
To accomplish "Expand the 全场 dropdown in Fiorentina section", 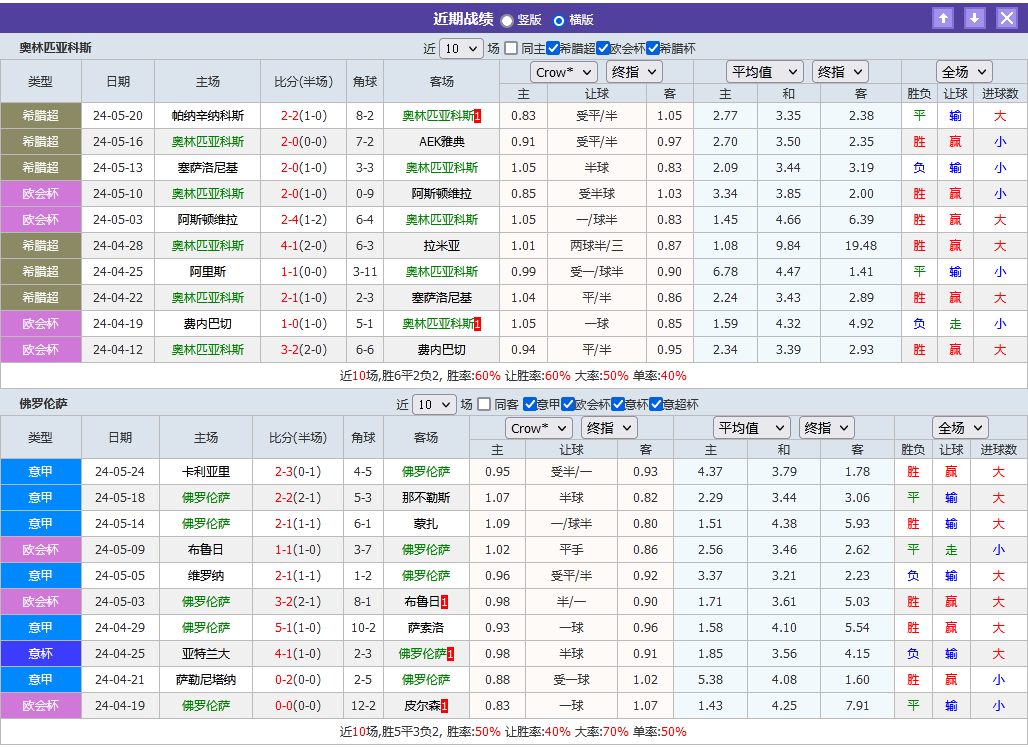I will point(960,427).
